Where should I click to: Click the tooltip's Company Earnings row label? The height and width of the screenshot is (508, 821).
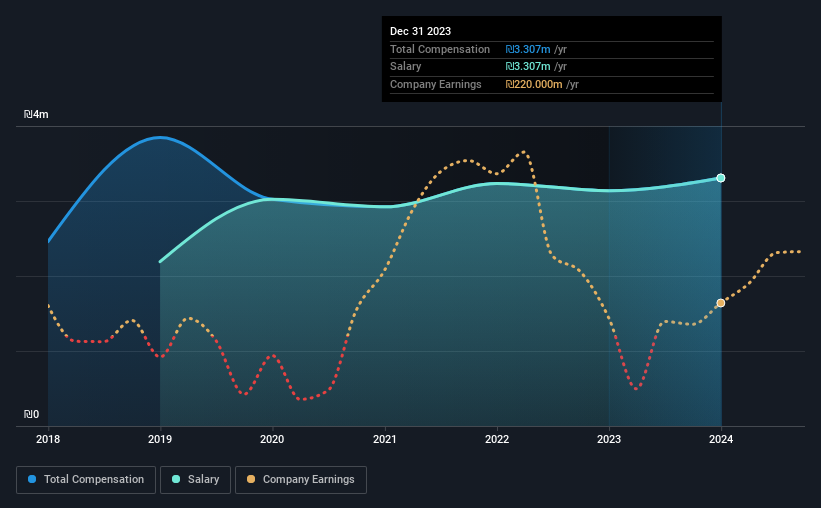(436, 84)
